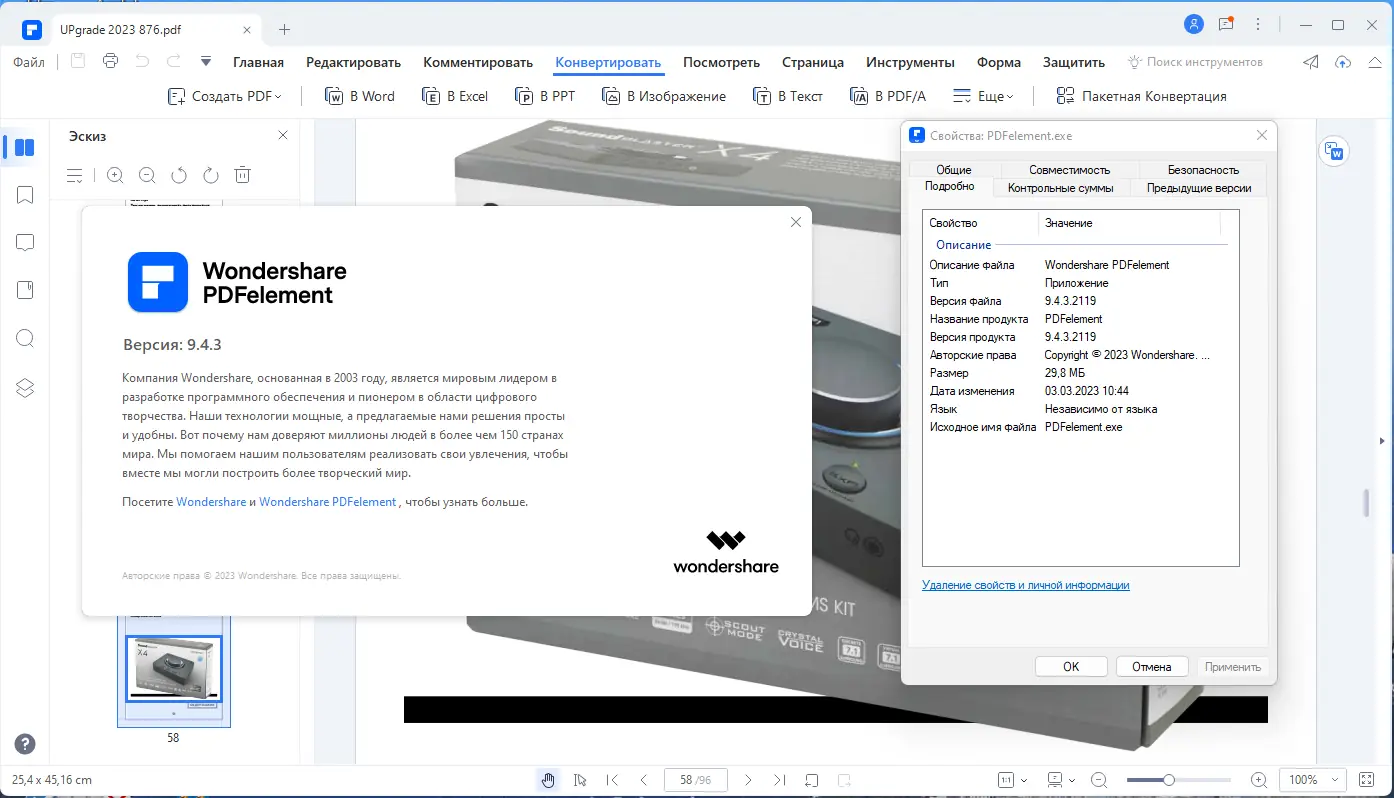Click the Share paper plane icon
Screen dimensions: 1394x798
point(1311,62)
